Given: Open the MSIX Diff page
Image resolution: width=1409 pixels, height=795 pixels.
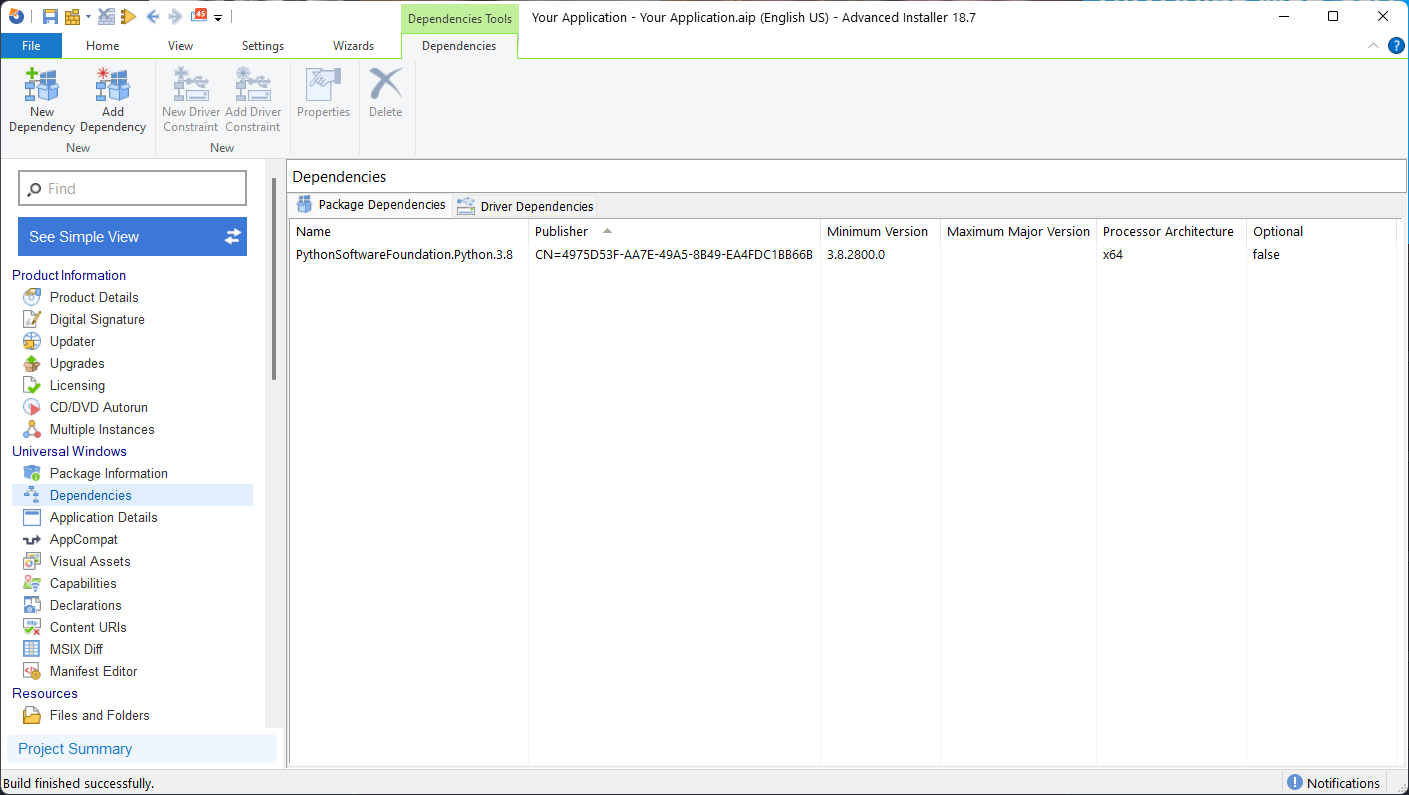Looking at the screenshot, I should [x=76, y=649].
